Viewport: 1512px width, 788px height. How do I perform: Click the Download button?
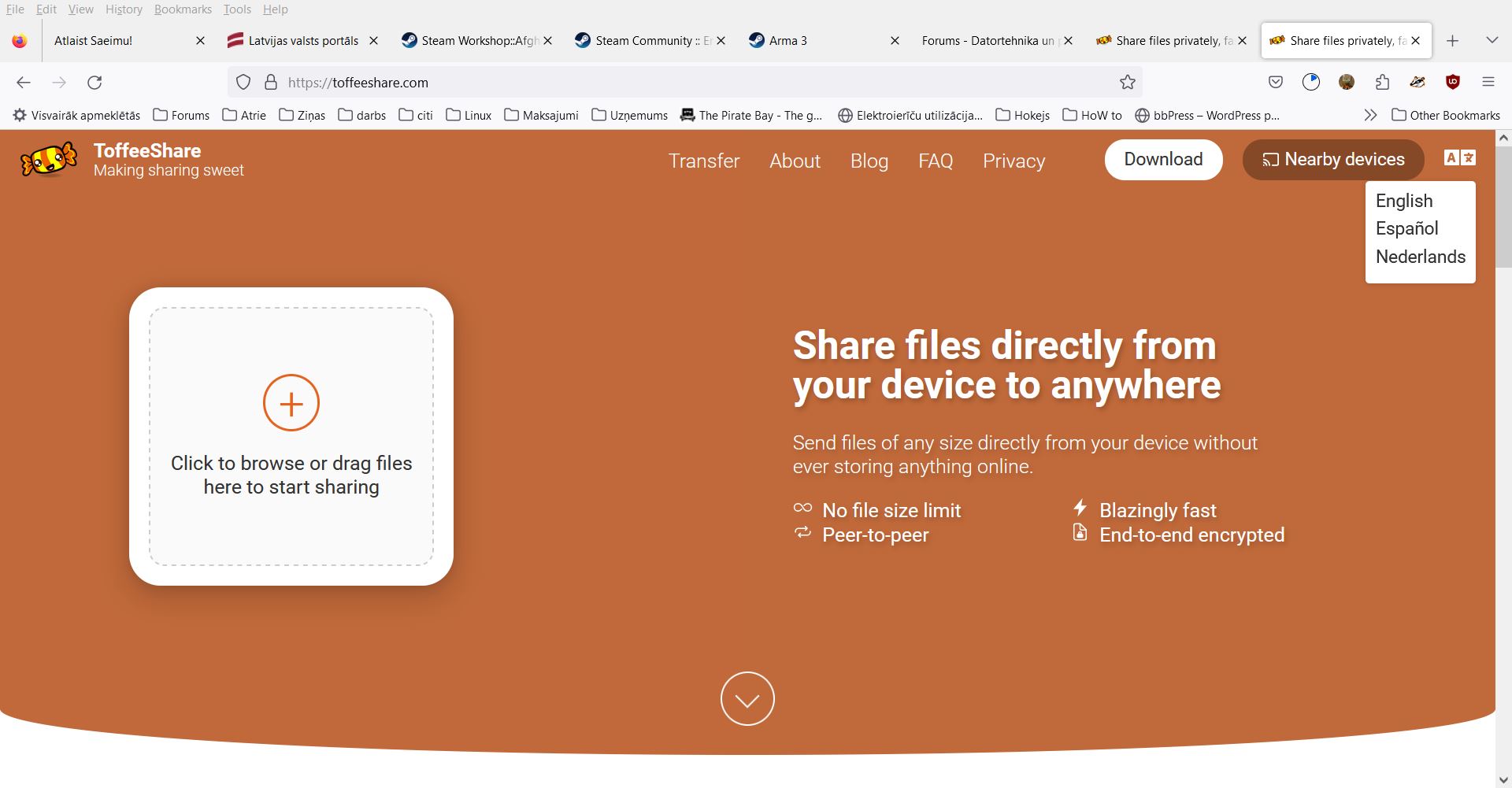(1163, 160)
